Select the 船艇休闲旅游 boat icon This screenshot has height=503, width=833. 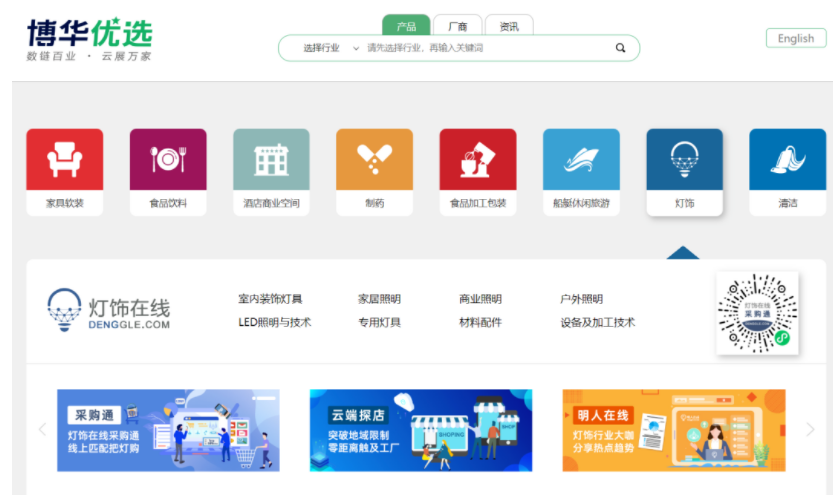click(581, 159)
